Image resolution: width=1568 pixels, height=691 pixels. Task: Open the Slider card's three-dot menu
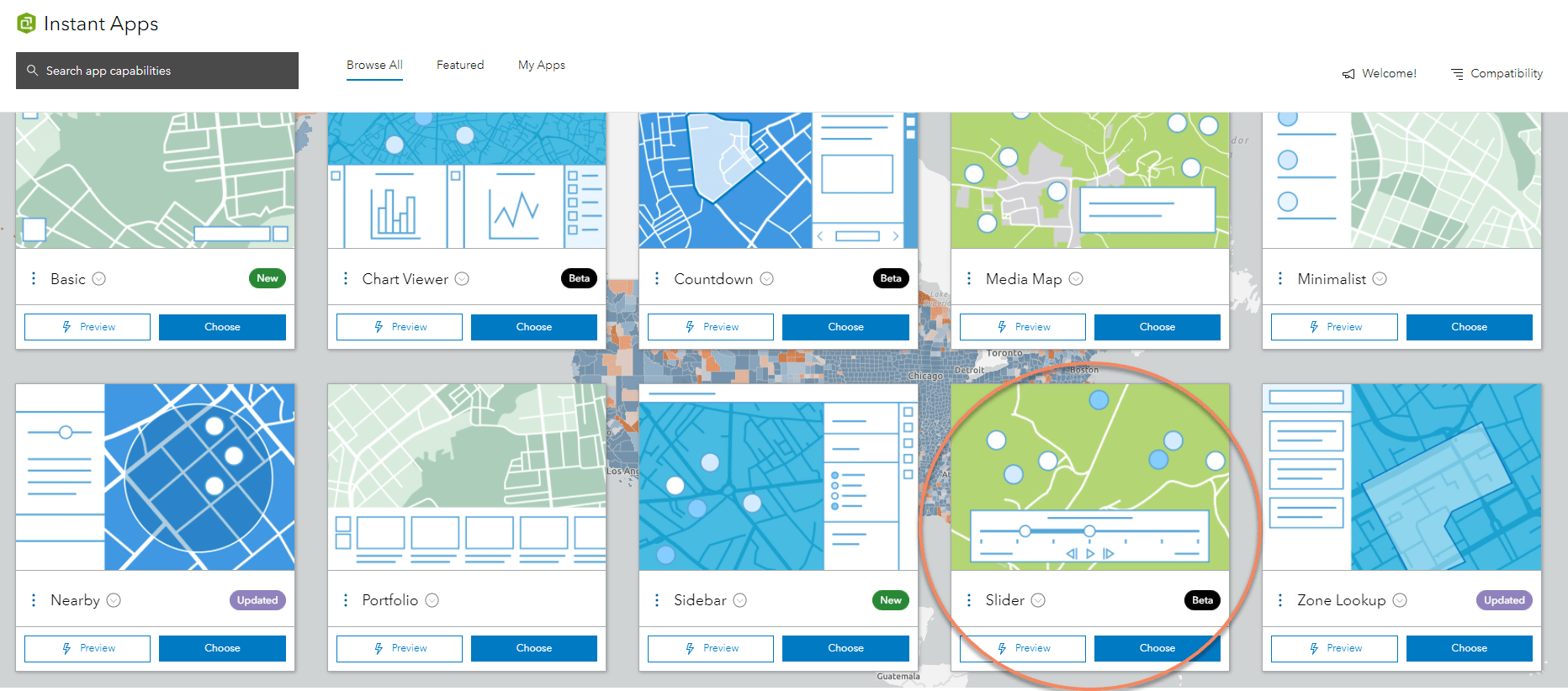[969, 600]
